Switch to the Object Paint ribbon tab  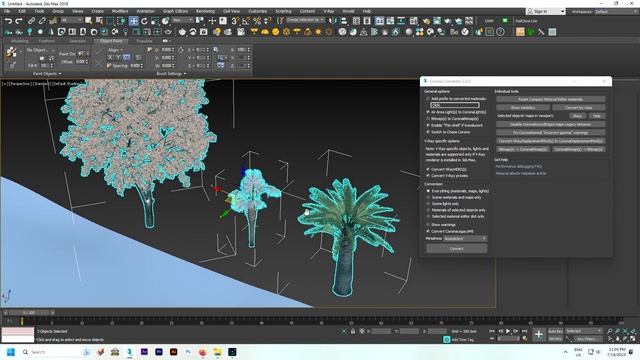111,41
